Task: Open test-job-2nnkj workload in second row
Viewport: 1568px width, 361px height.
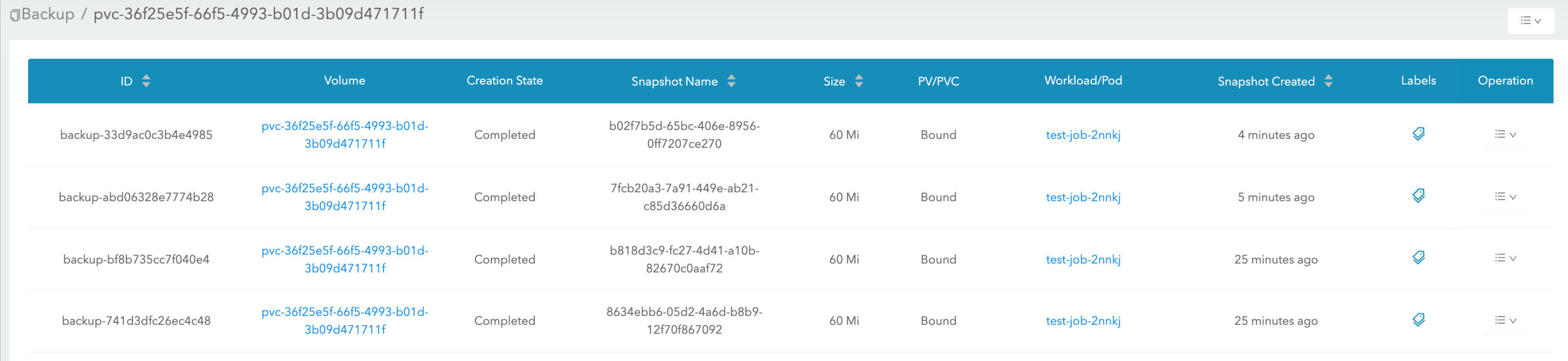Action: click(1083, 197)
